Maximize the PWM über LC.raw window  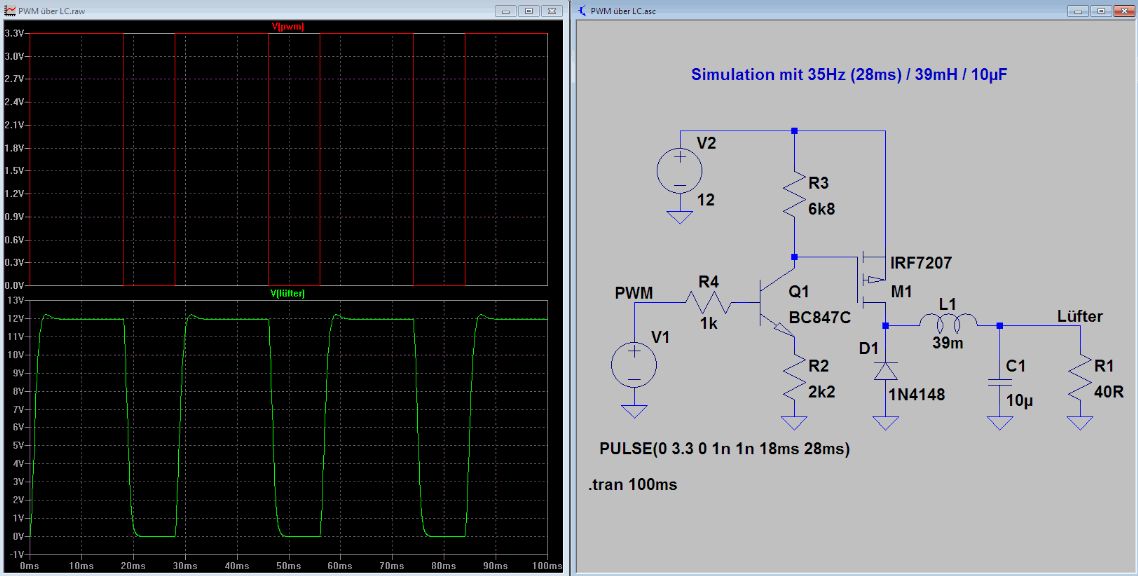529,11
